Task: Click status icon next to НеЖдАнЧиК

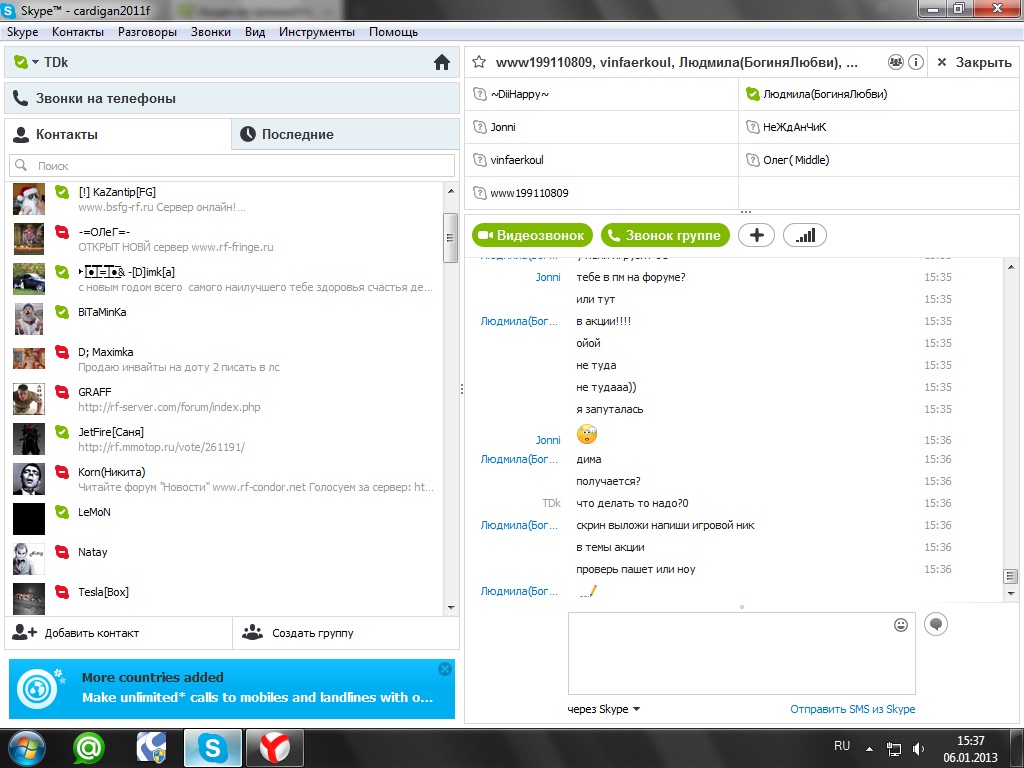Action: click(752, 127)
